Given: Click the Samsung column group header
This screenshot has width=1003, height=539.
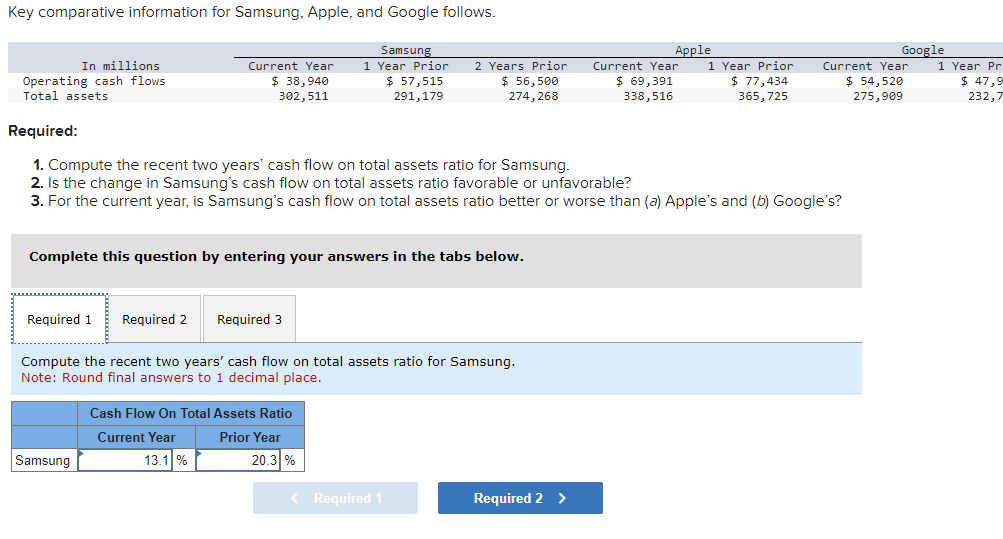Looking at the screenshot, I should pyautogui.click(x=406, y=50).
